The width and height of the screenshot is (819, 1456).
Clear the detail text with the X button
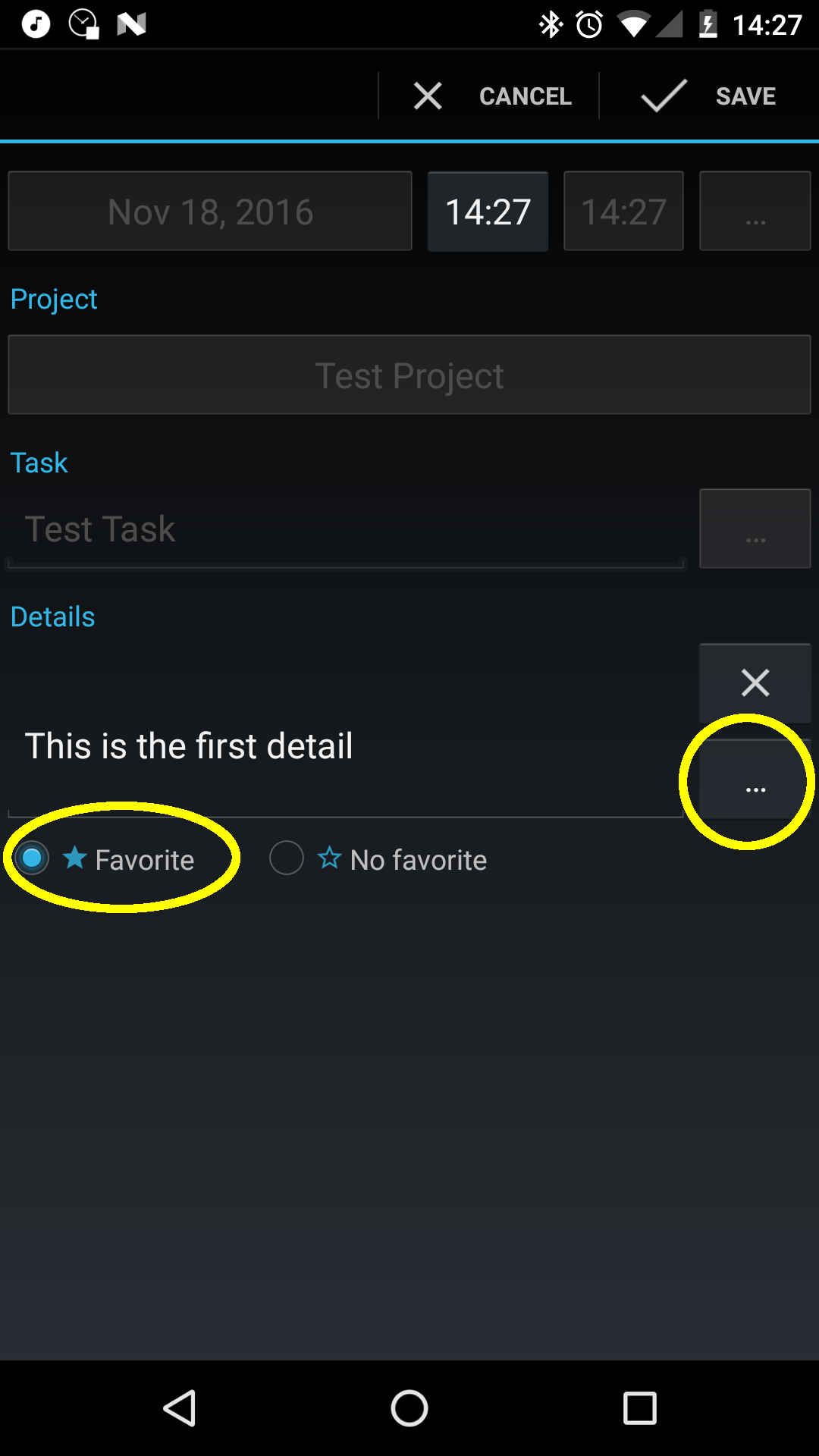point(755,682)
